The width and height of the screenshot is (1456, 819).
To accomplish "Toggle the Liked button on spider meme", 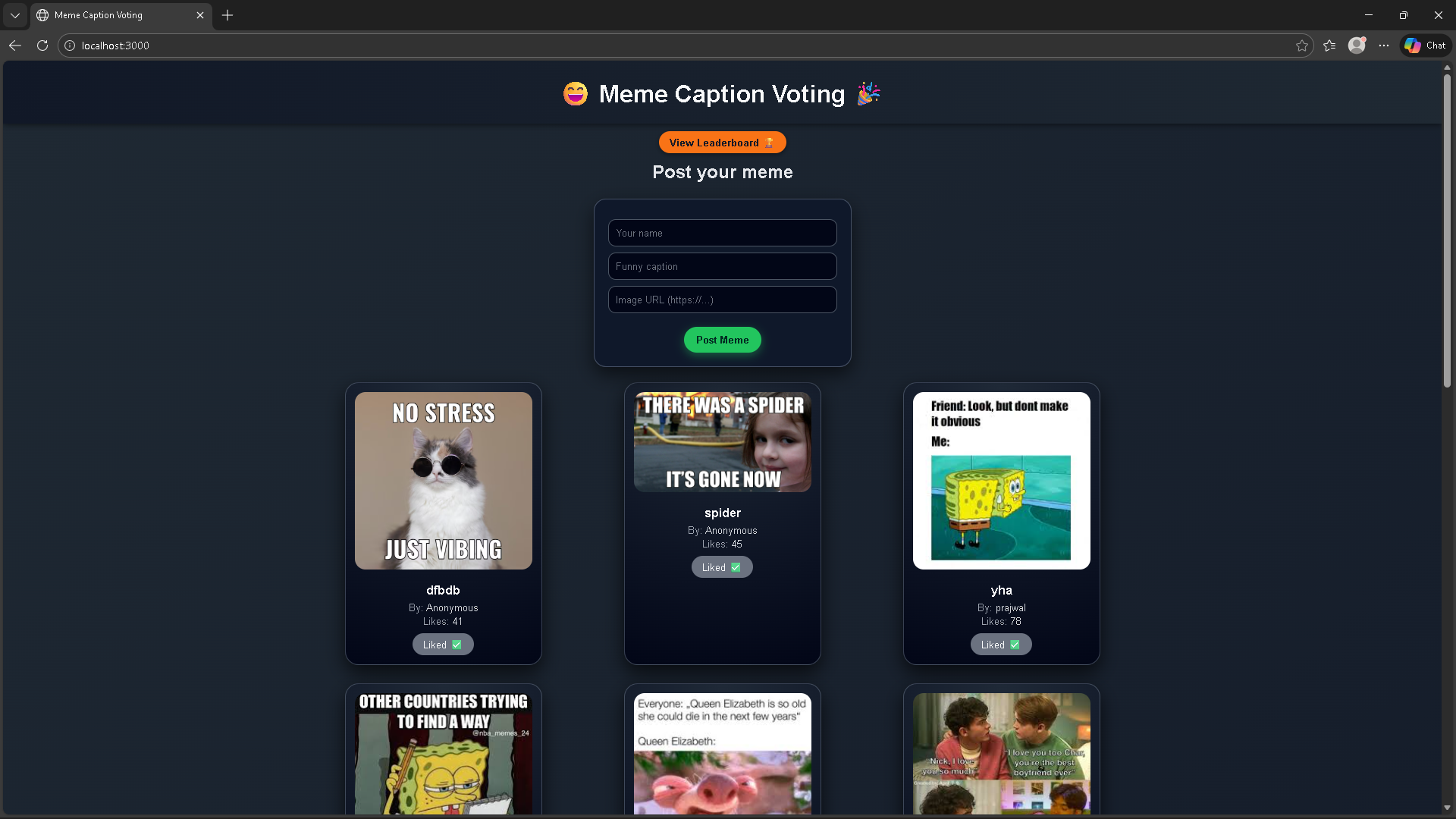I will (722, 567).
